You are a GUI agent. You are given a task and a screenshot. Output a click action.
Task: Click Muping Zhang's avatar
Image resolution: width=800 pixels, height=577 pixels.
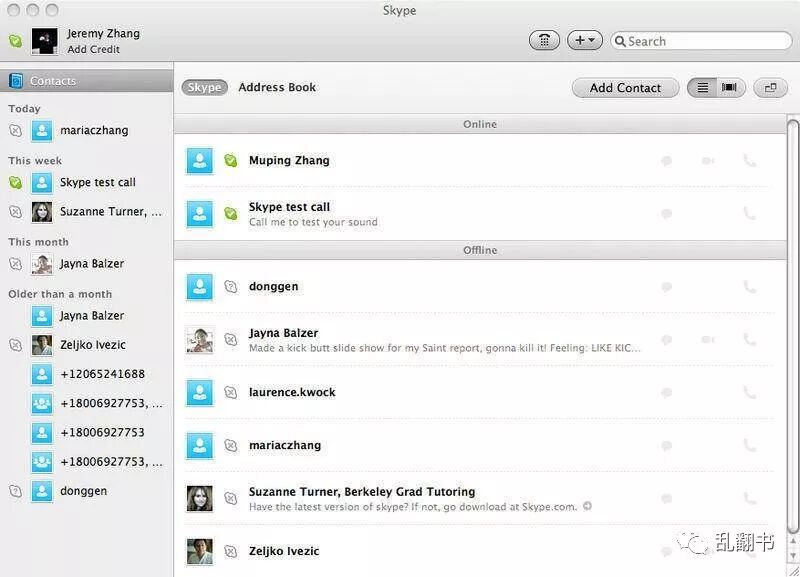point(199,161)
